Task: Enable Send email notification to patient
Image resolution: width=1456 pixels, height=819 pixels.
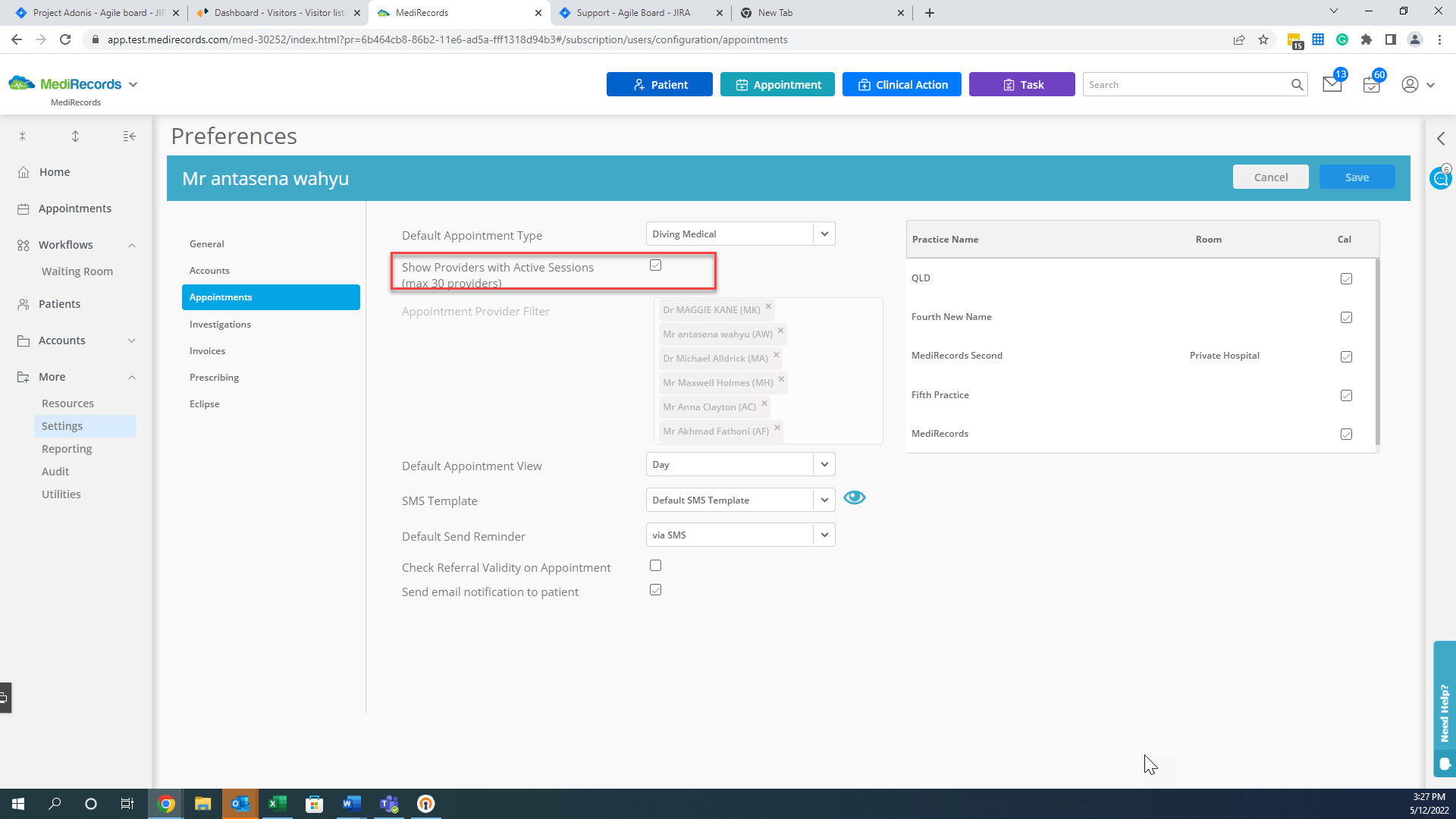Action: pyautogui.click(x=655, y=590)
